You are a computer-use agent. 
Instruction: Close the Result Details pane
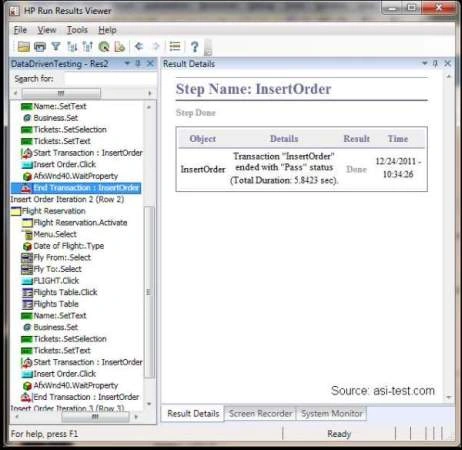[447, 63]
